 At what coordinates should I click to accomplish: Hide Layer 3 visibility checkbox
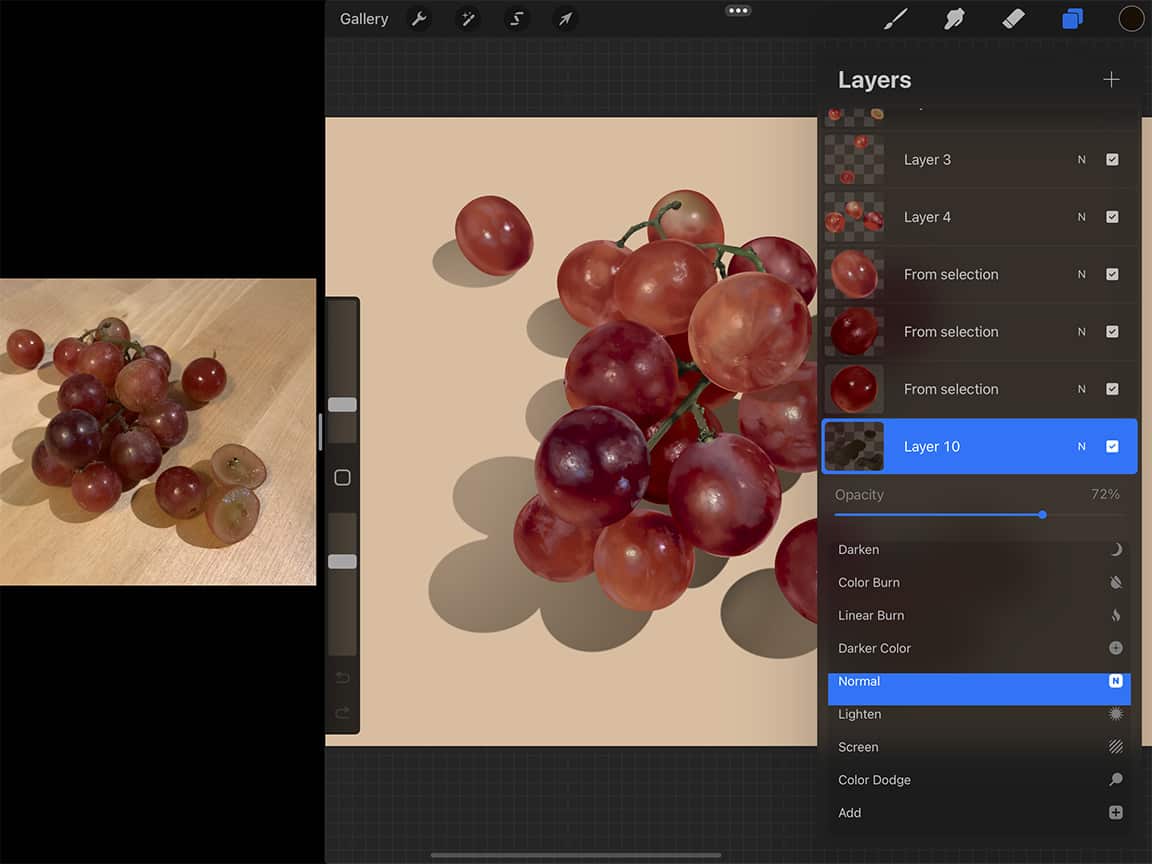[1112, 160]
